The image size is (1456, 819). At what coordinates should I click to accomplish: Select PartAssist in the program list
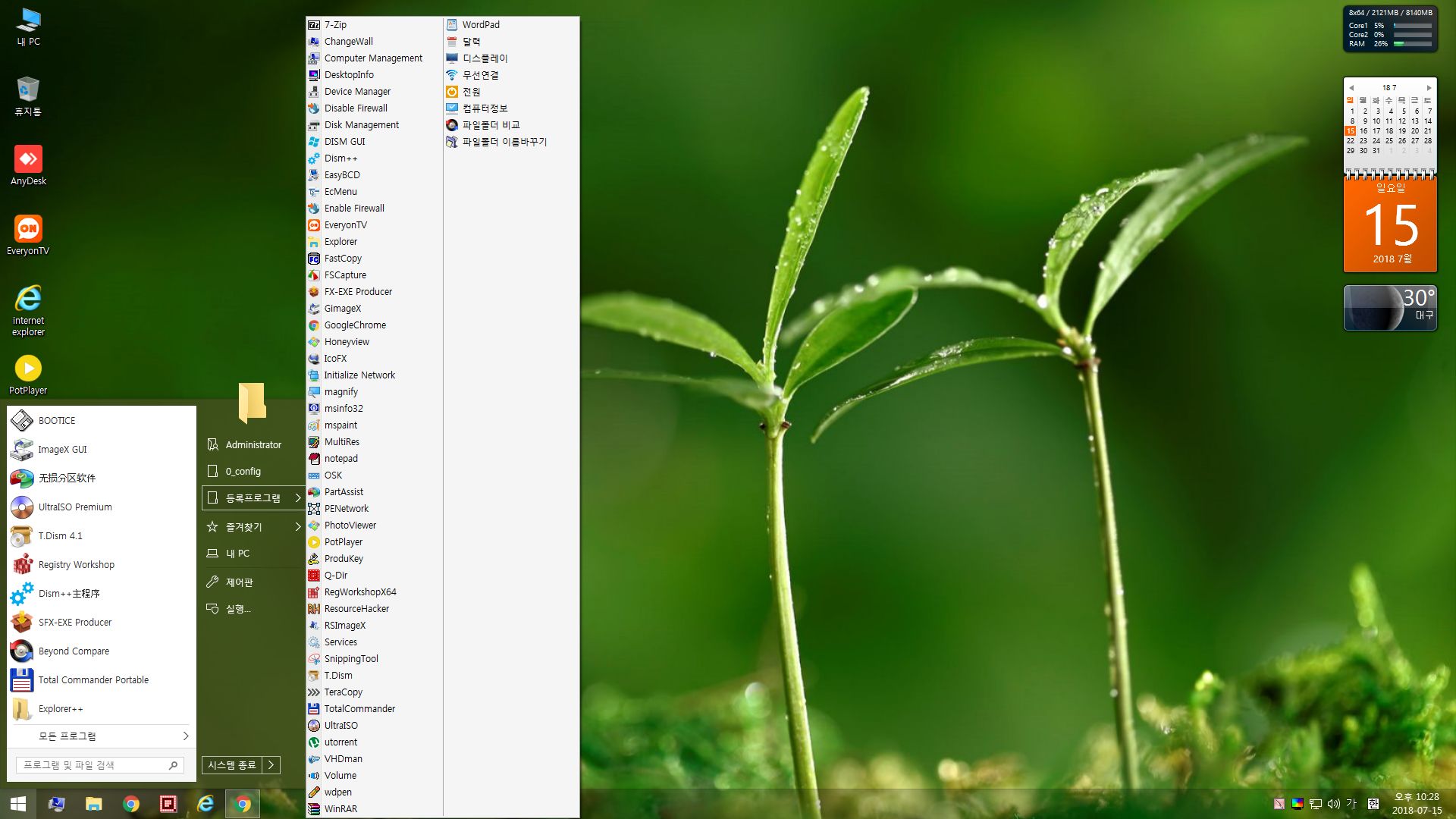[x=374, y=492]
